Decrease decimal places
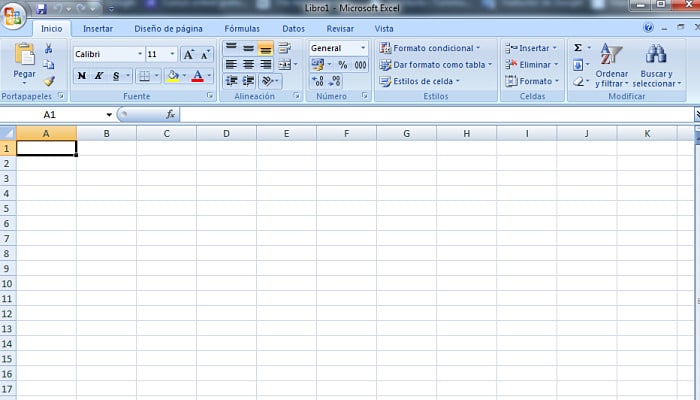Image resolution: width=700 pixels, height=400 pixels. pyautogui.click(x=334, y=81)
